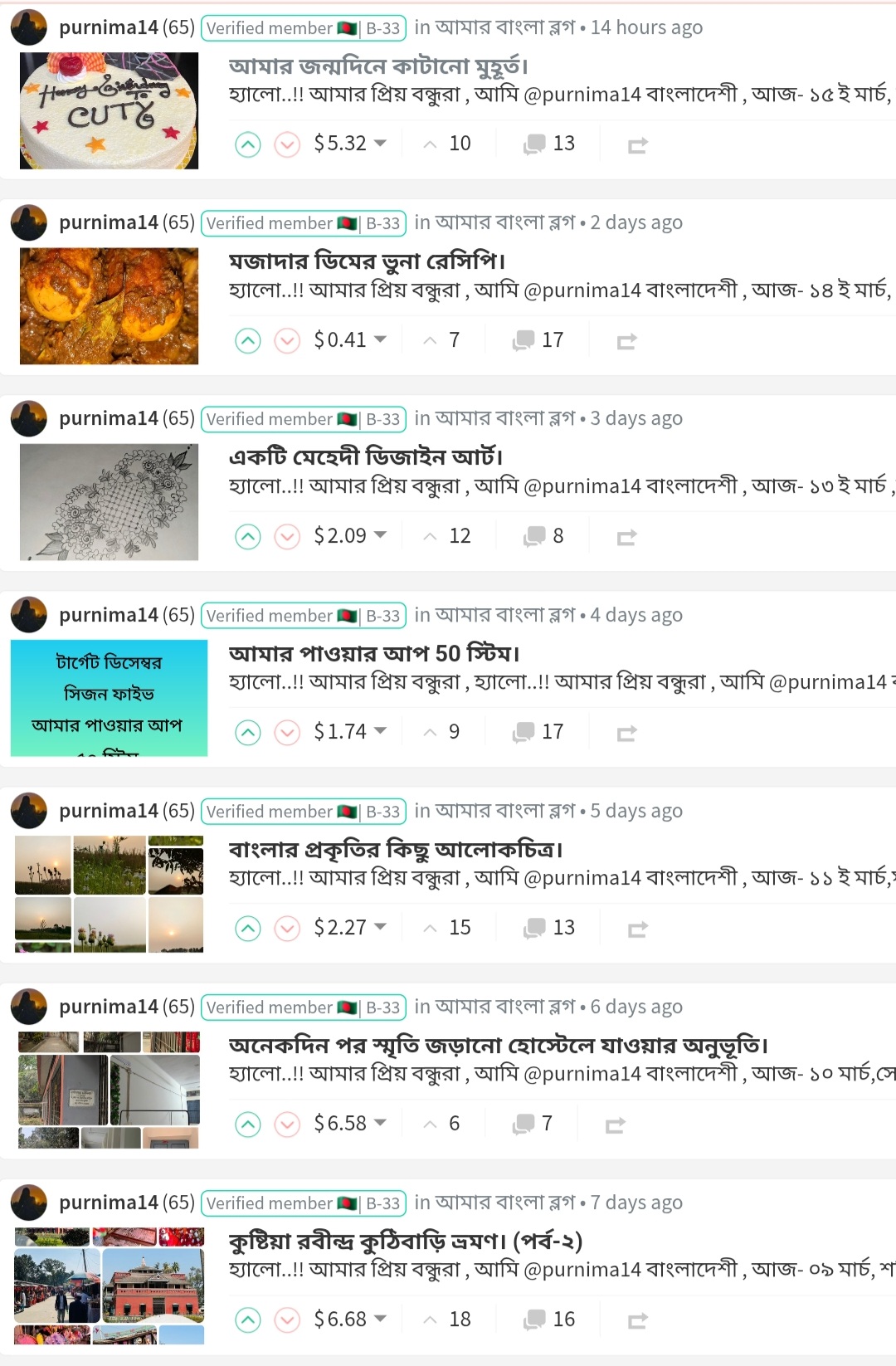
Task: Downvote the egg bhuna recipe post
Action: click(x=287, y=340)
